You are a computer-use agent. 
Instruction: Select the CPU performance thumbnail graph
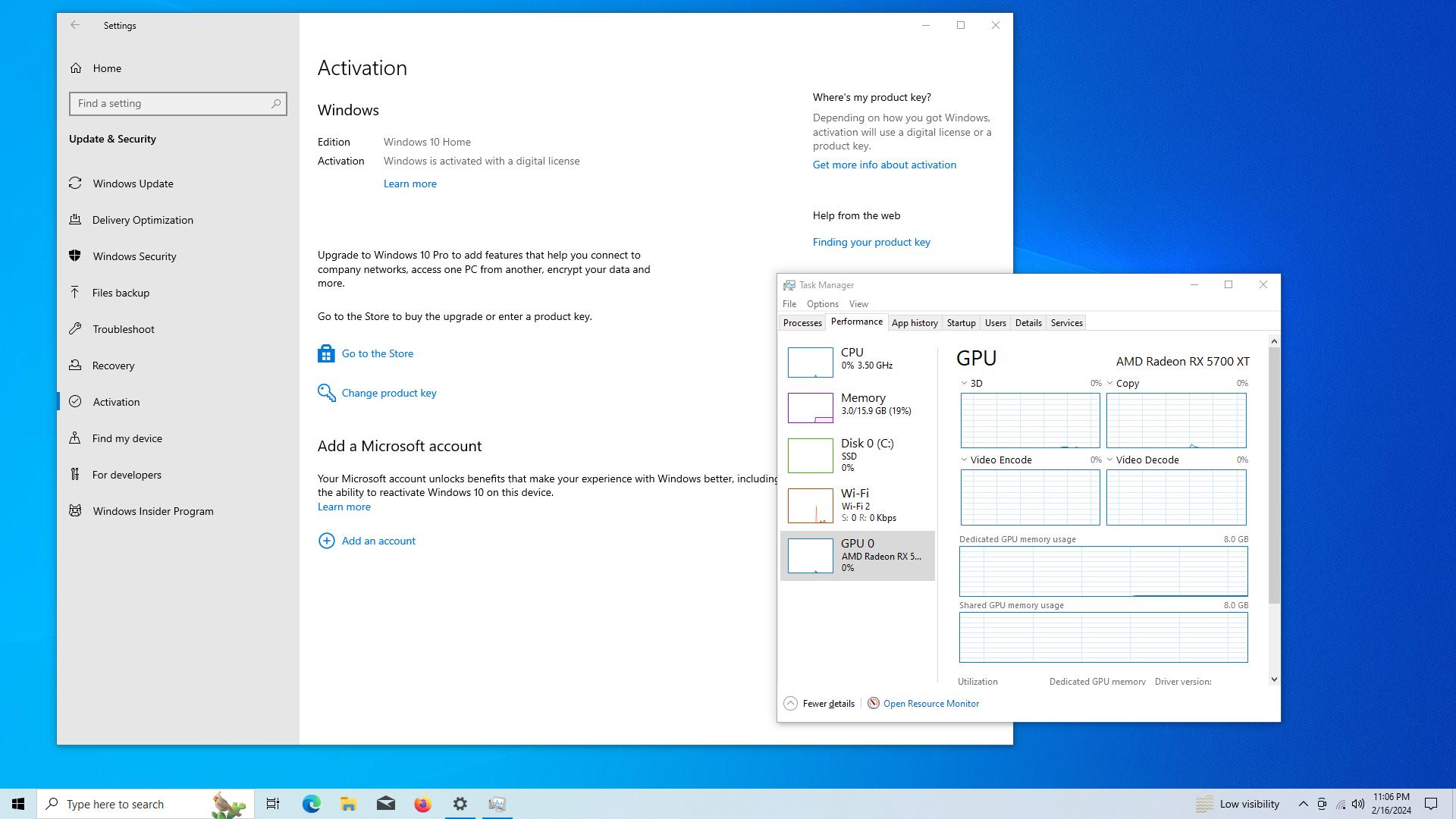click(x=811, y=362)
